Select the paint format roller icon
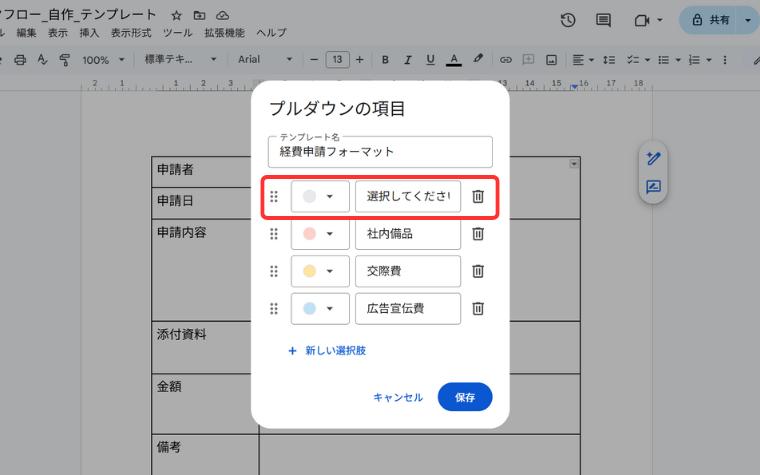The height and width of the screenshot is (475, 760). (64, 60)
